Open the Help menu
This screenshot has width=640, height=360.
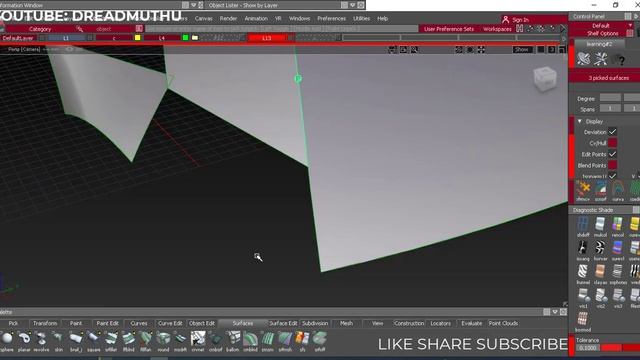(382, 18)
